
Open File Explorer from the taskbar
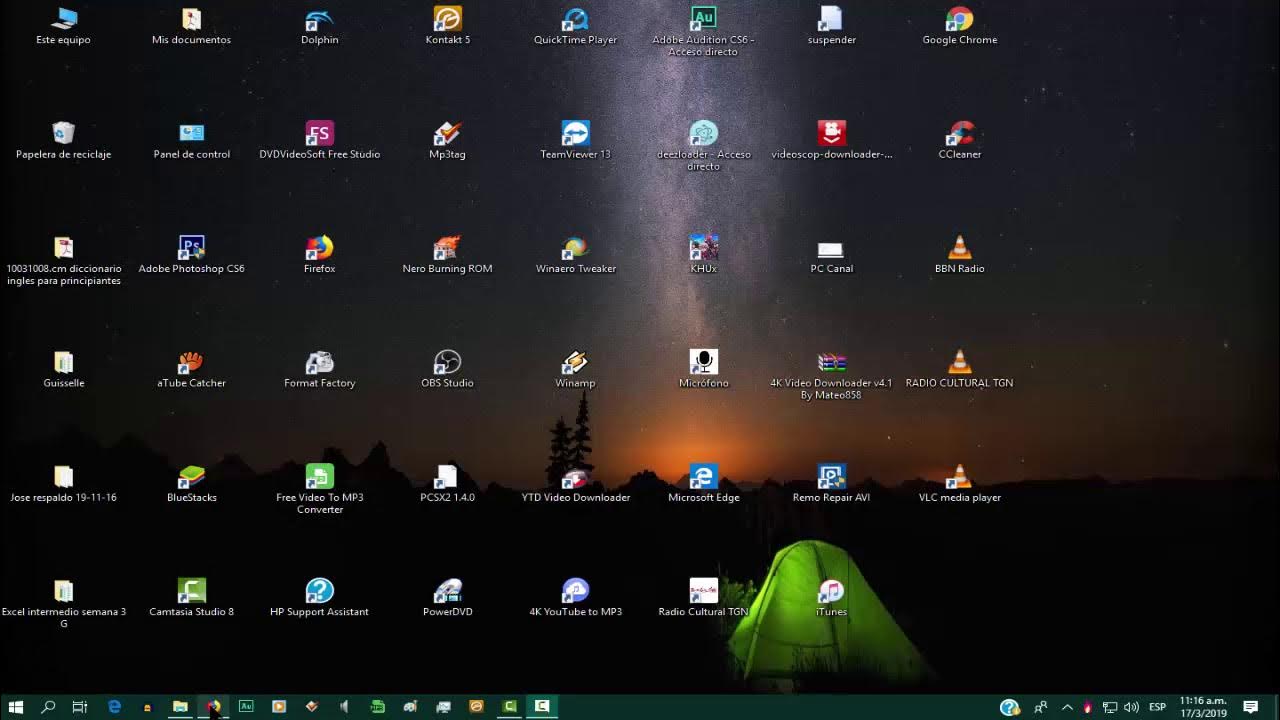point(180,707)
